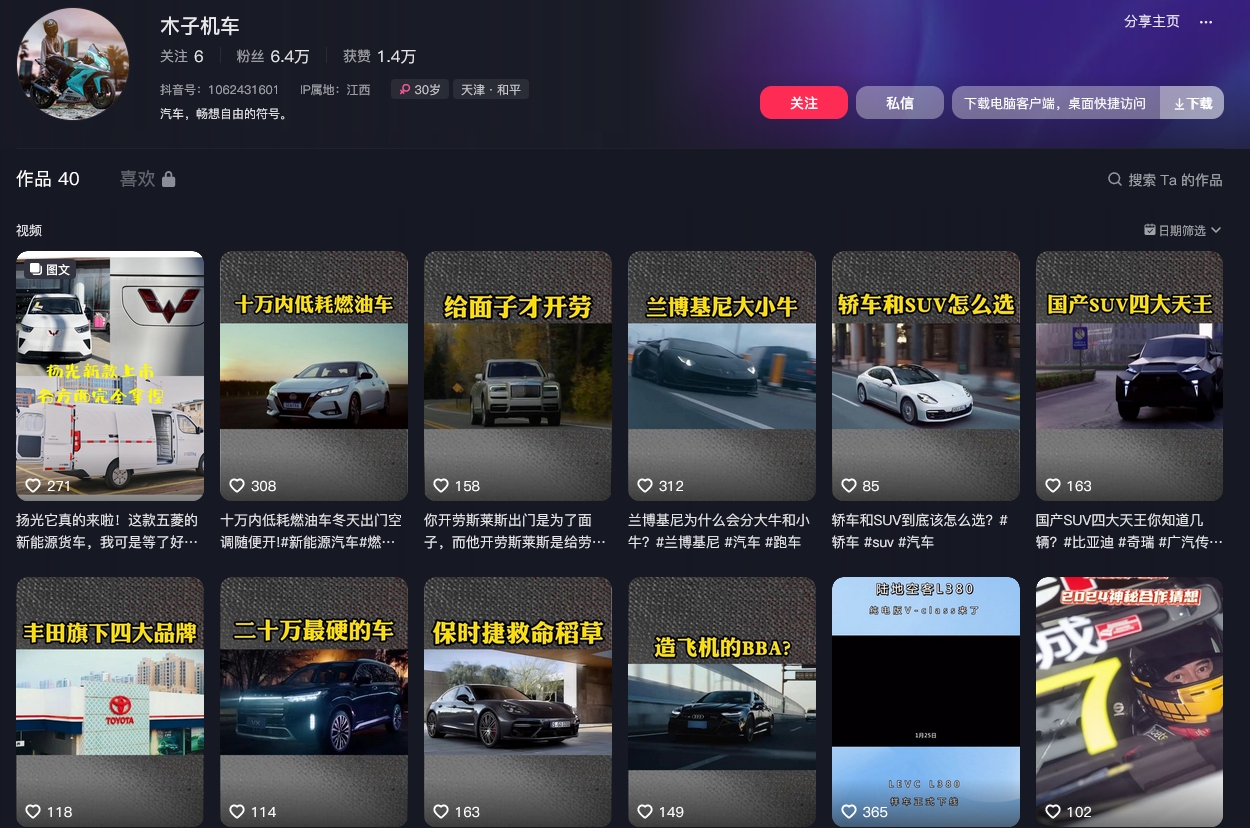Click the bio text 汽车，畅想自由的符号。

pos(225,114)
